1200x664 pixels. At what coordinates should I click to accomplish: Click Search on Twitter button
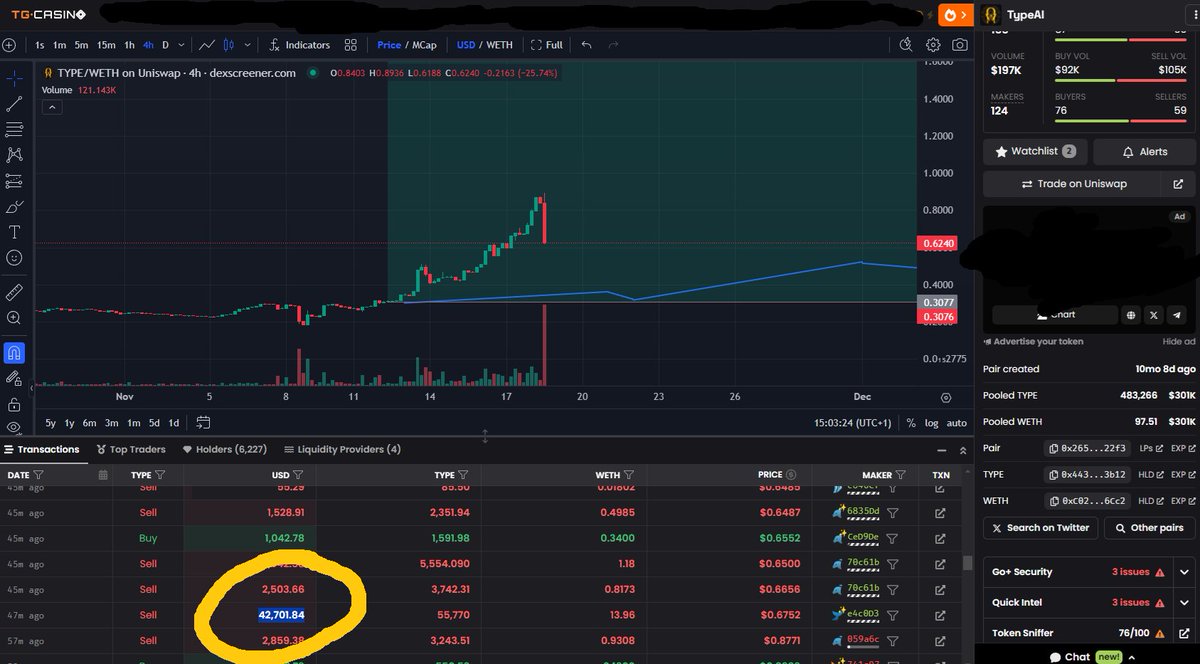(1040, 528)
